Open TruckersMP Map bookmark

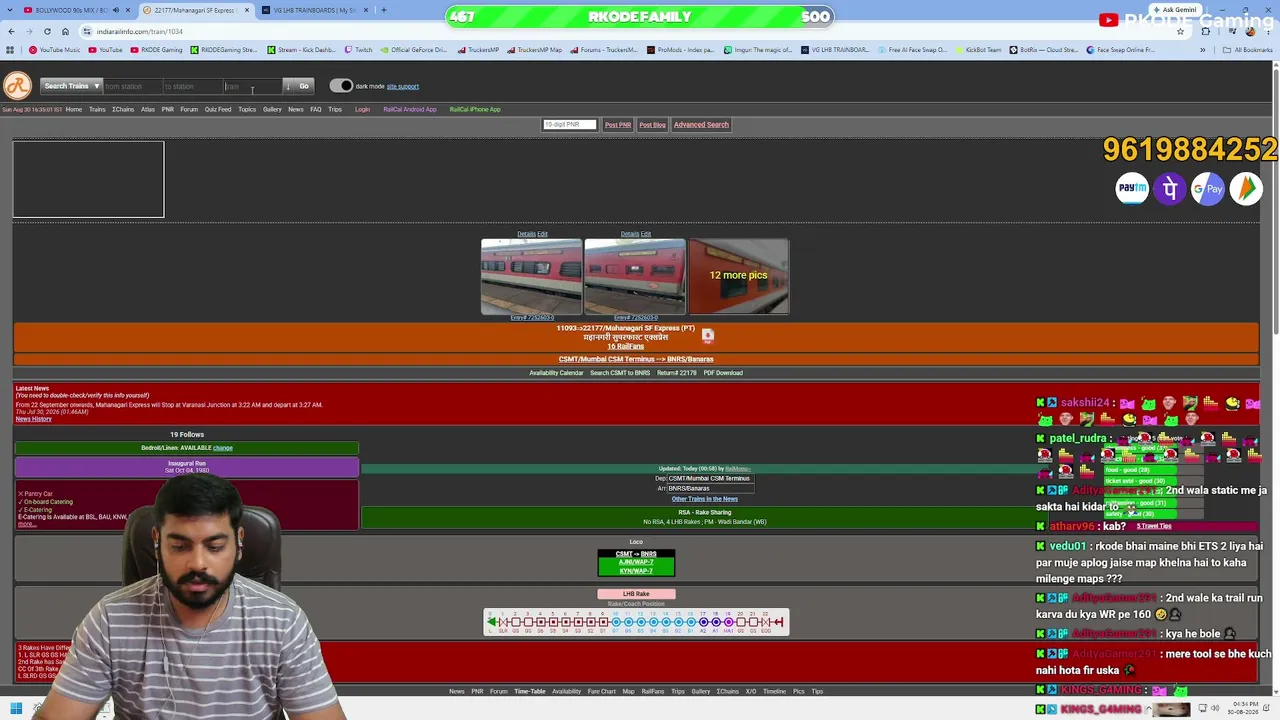[x=535, y=50]
